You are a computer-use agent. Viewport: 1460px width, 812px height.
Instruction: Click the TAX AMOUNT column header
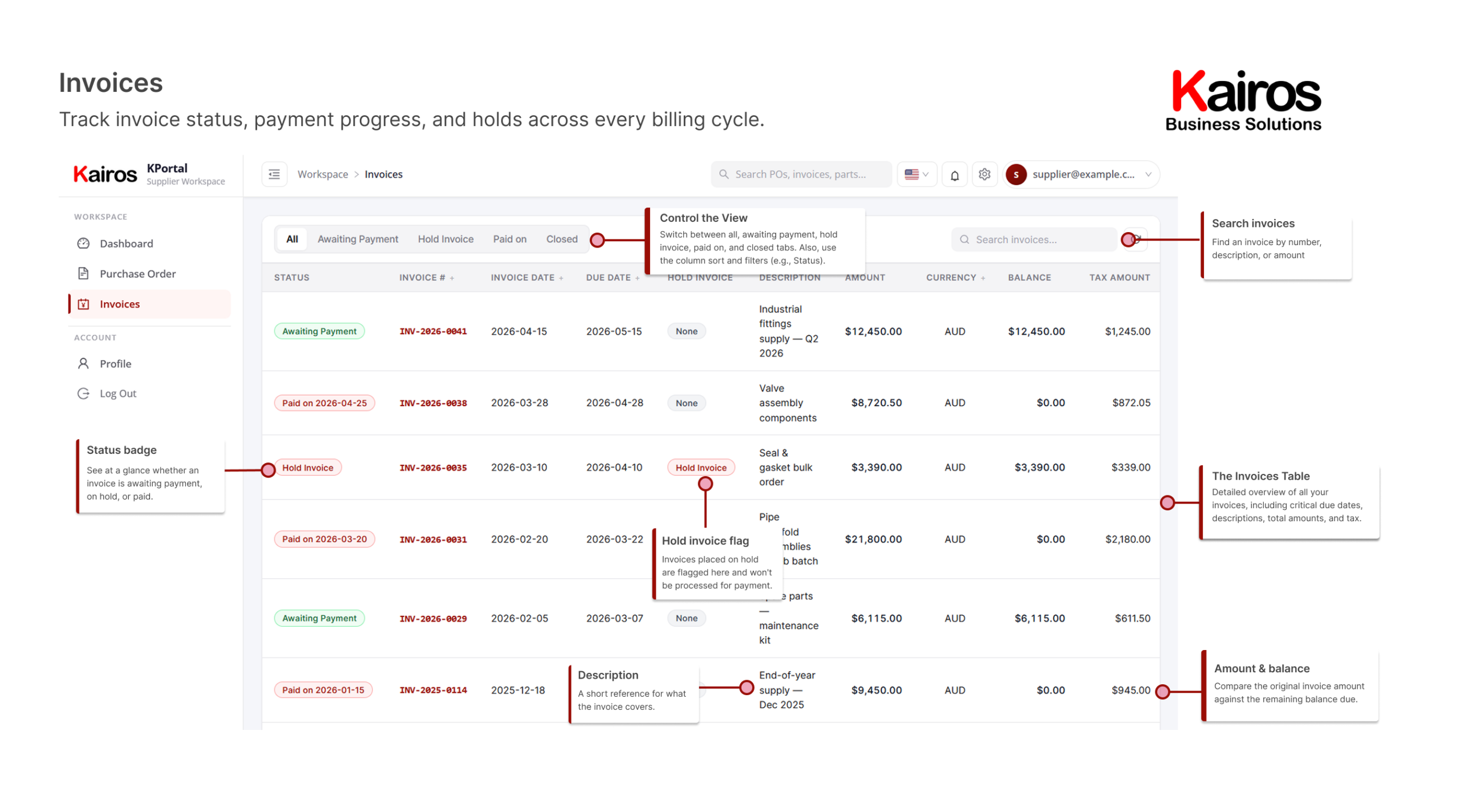[x=1119, y=278]
